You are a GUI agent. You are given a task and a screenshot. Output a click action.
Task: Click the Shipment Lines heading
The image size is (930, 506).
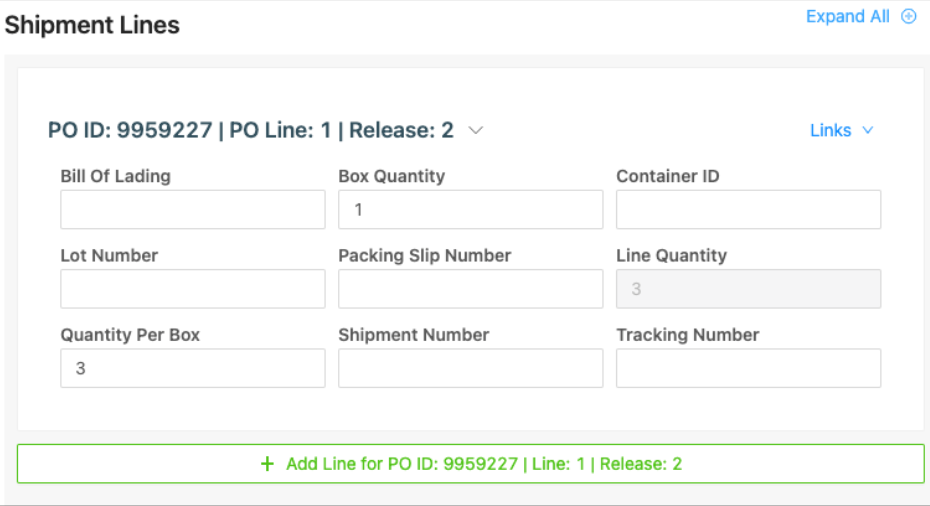coord(92,25)
